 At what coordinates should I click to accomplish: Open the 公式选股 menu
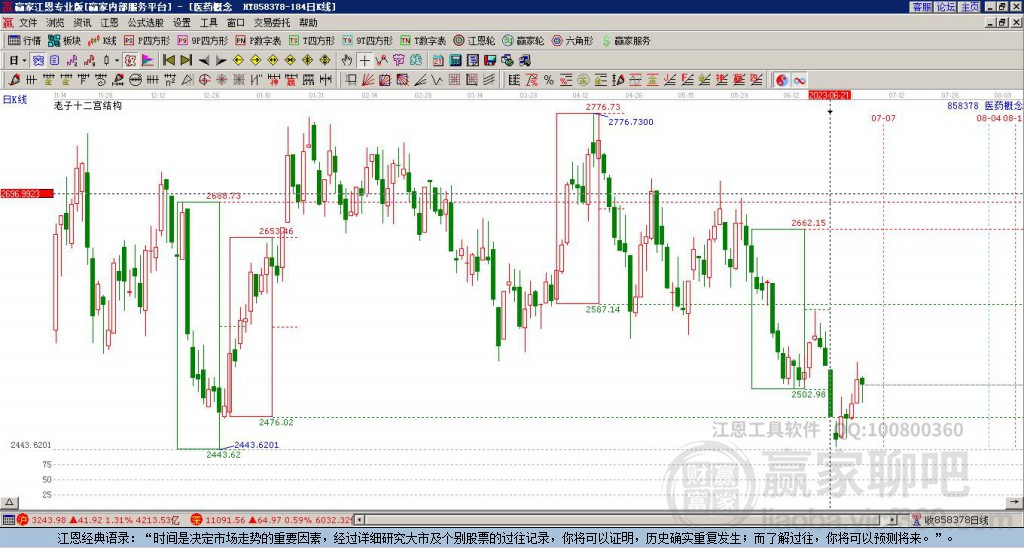(146, 23)
